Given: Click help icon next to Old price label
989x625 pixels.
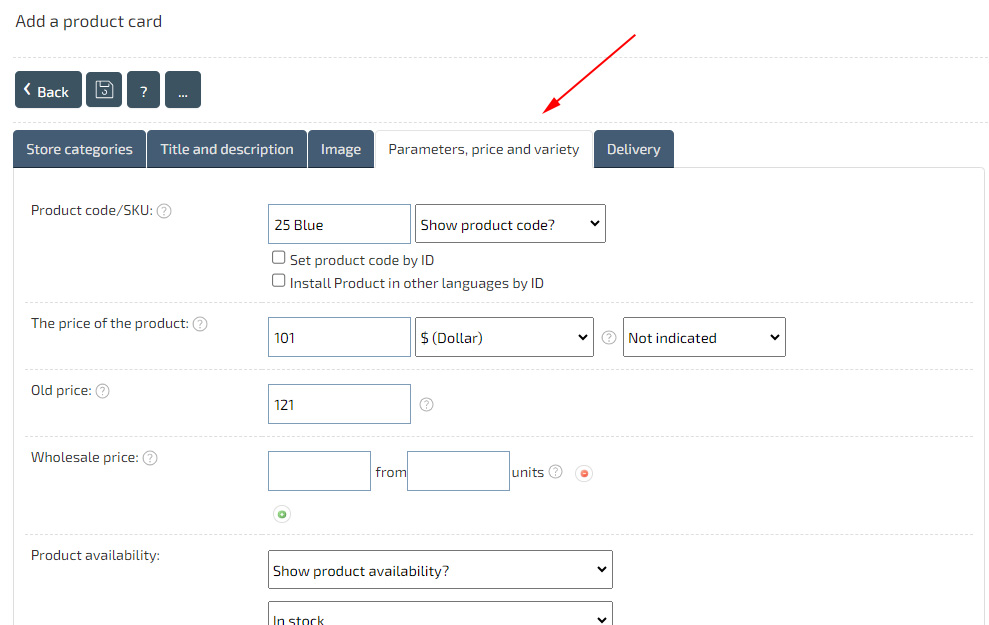Looking at the screenshot, I should pyautogui.click(x=102, y=391).
